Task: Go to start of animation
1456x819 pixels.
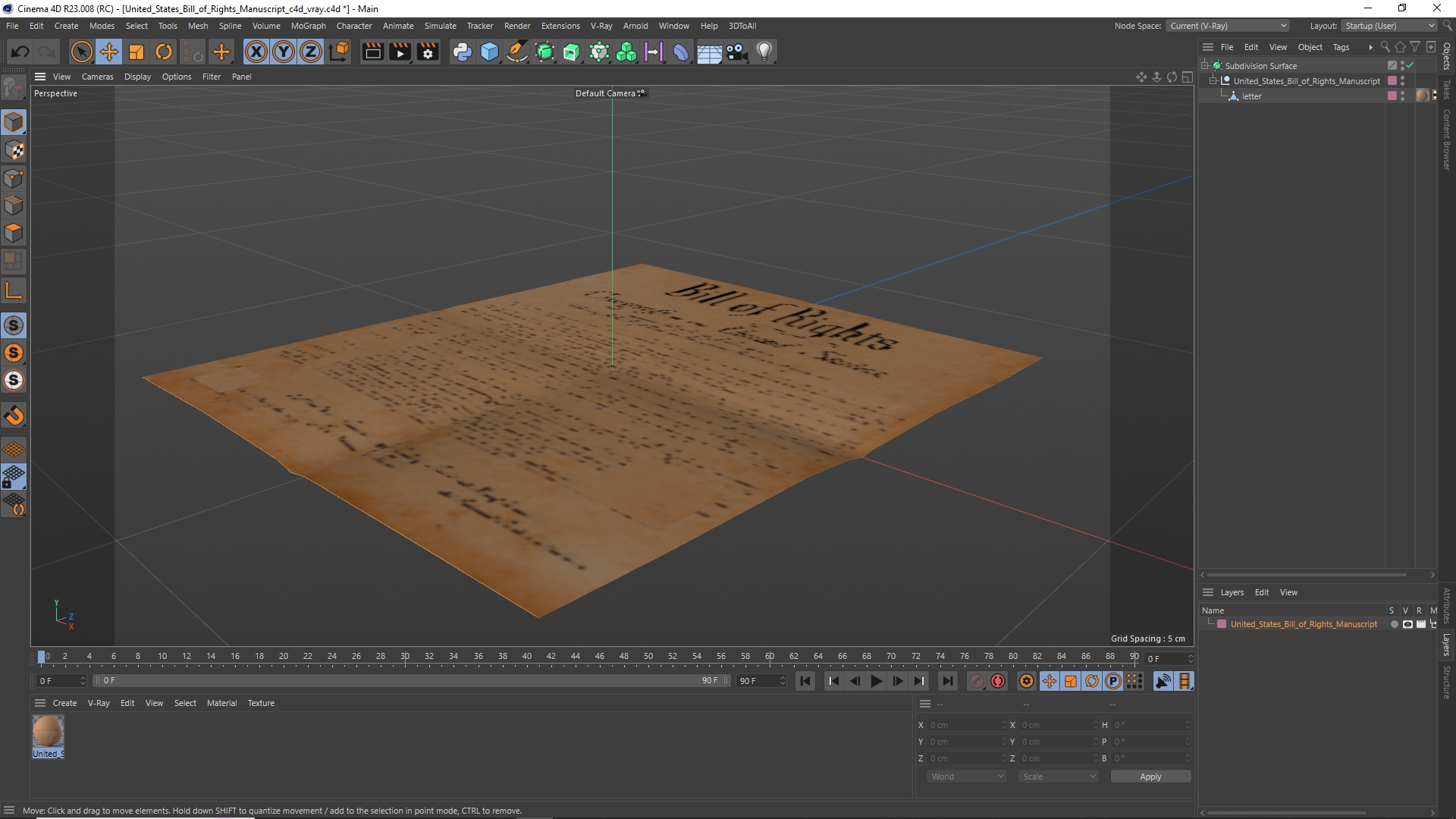Action: 805,681
